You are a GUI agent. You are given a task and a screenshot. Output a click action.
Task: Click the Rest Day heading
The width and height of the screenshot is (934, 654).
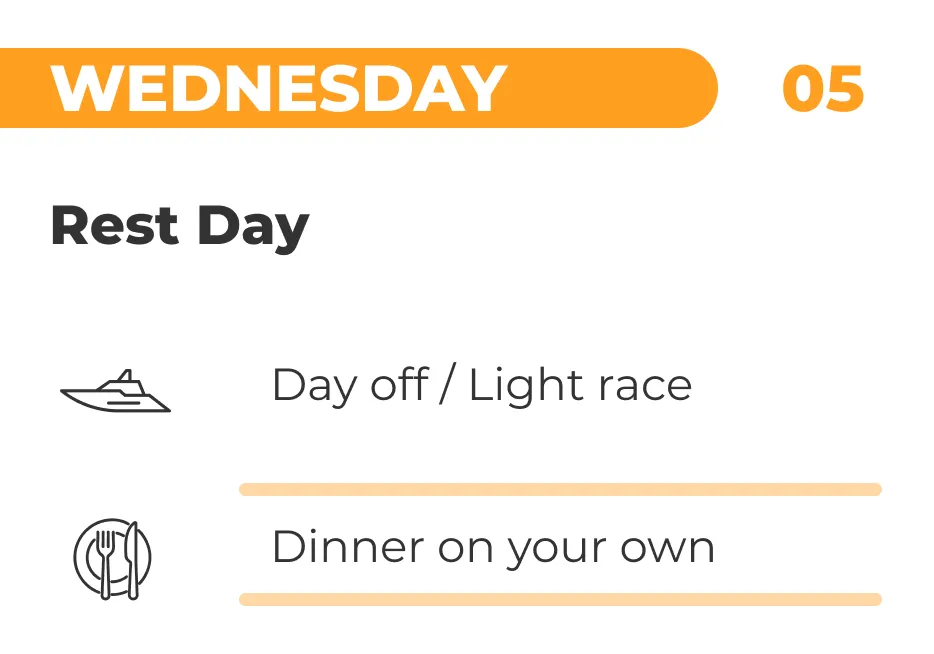179,225
